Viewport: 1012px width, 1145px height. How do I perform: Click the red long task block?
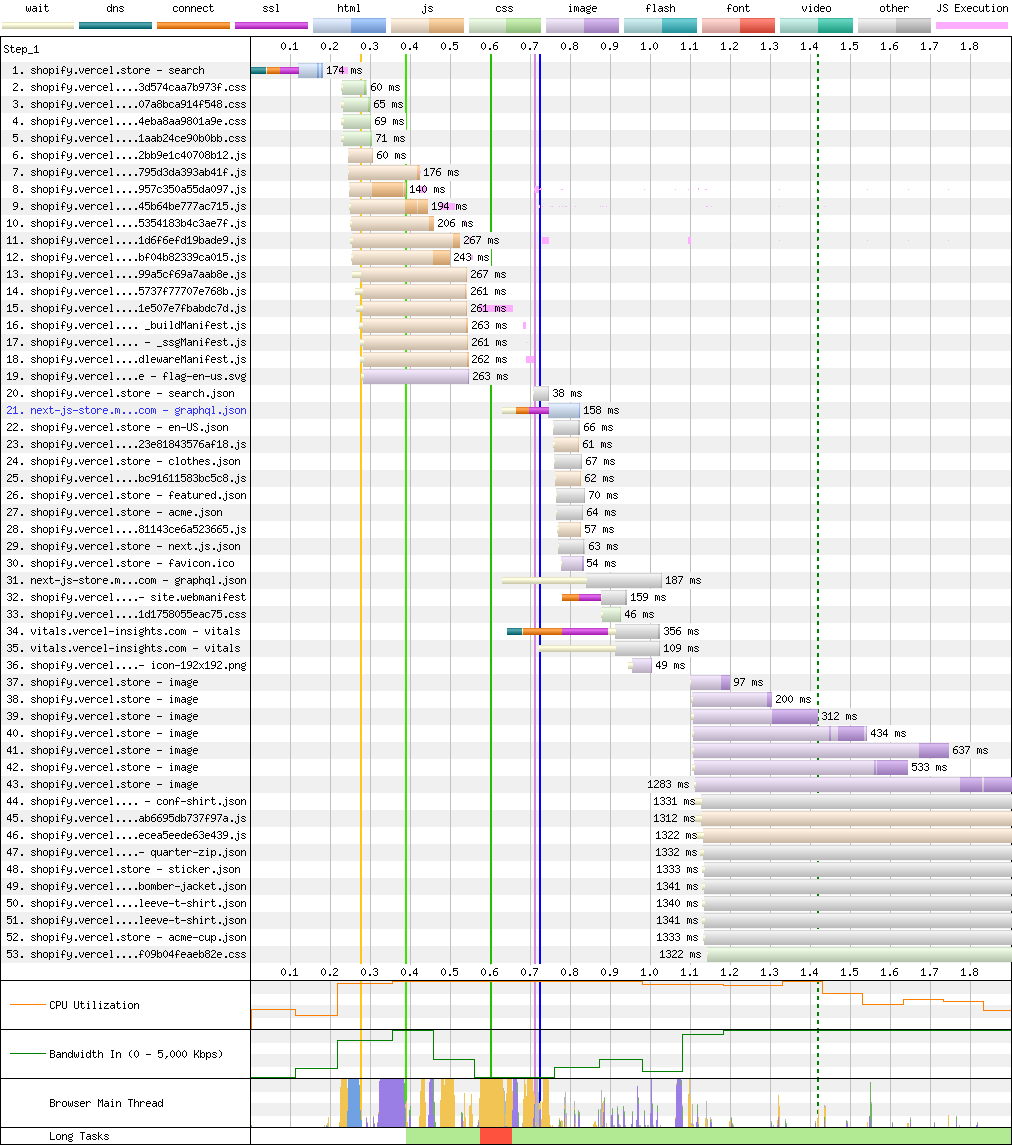coord(496,1136)
